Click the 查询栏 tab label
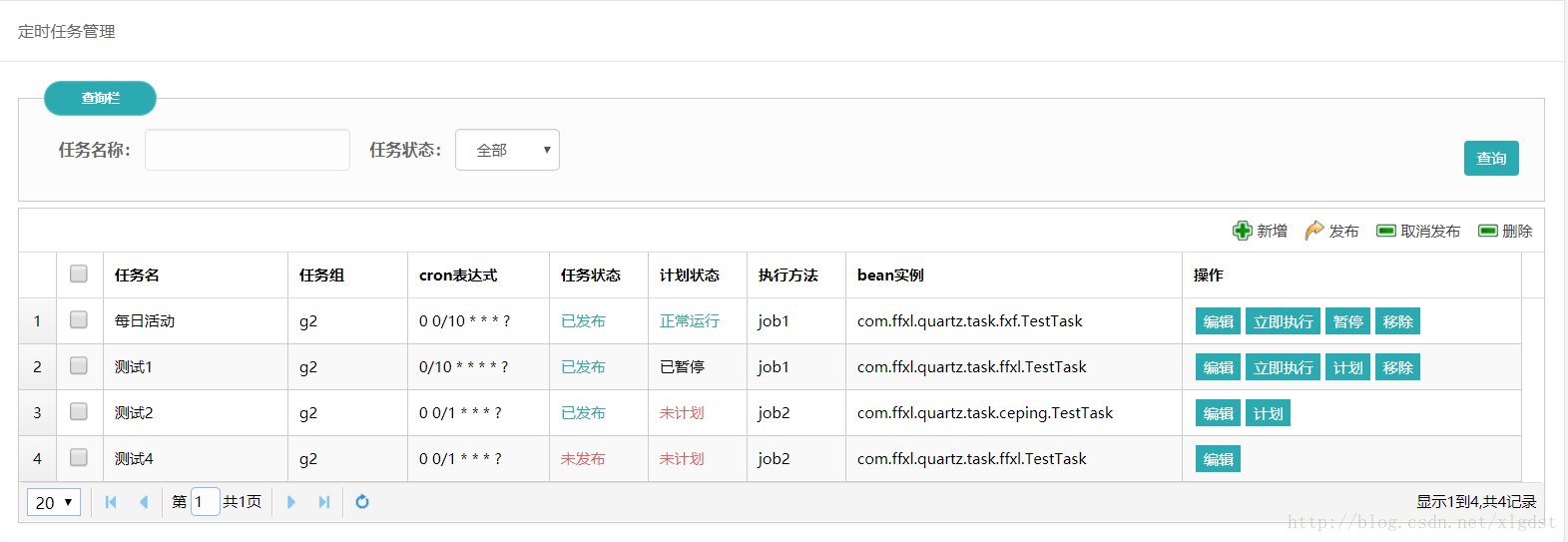 click(x=100, y=98)
